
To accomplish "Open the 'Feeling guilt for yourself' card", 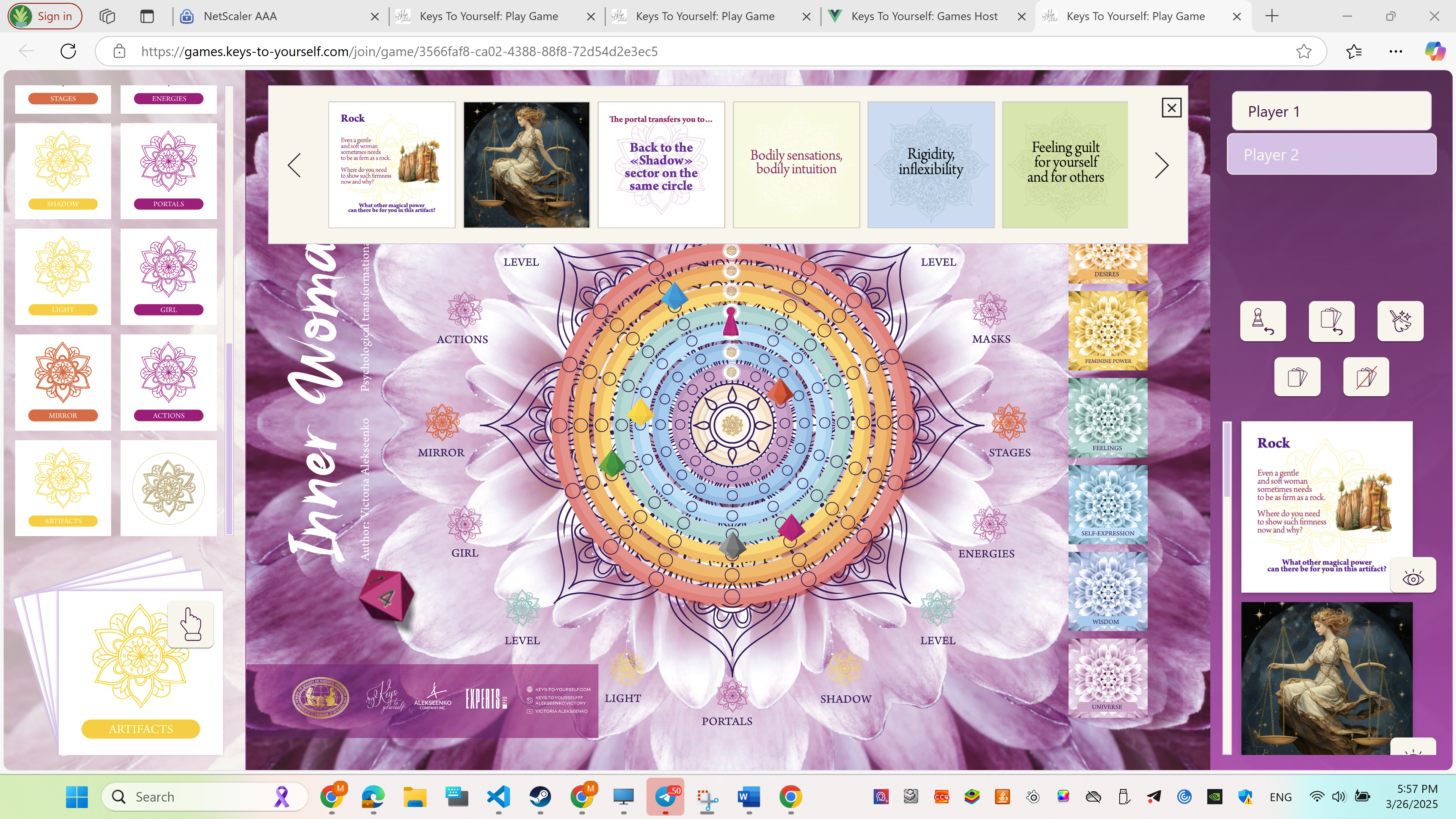I will coord(1065,165).
